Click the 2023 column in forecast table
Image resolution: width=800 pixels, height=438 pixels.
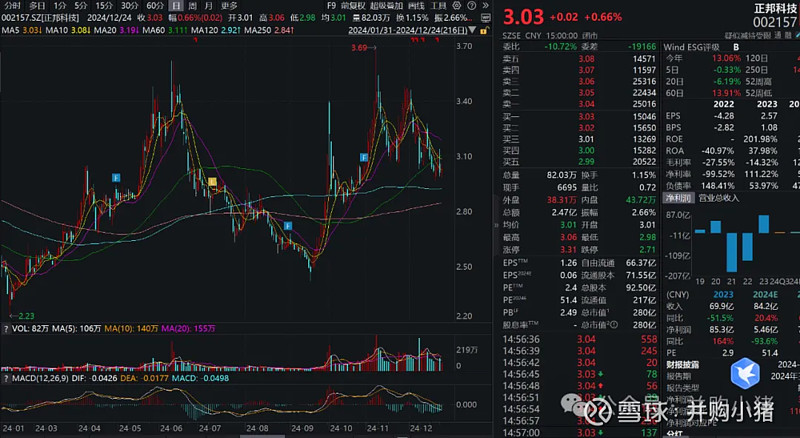(x=723, y=295)
